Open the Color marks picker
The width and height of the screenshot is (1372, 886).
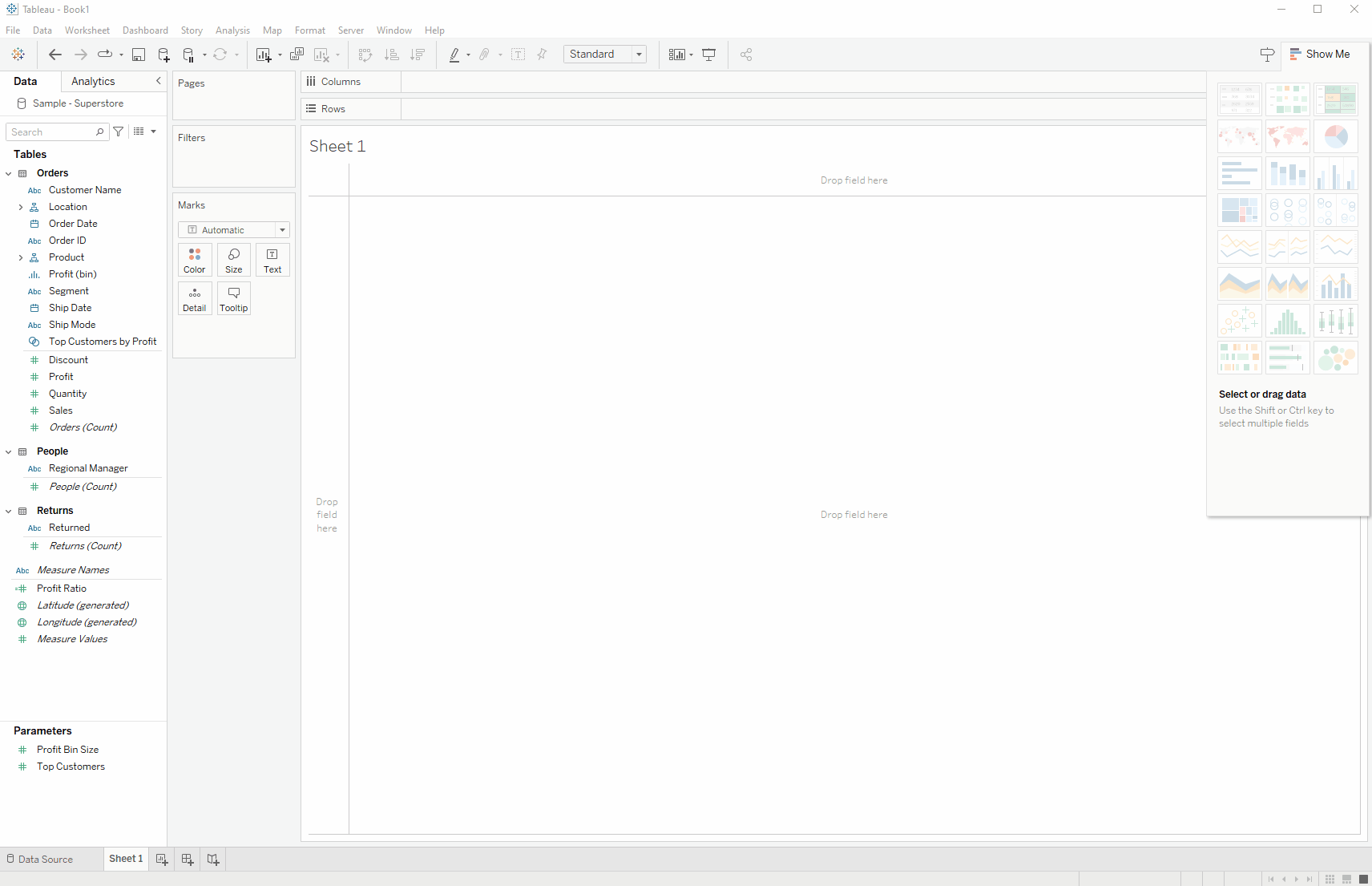(x=195, y=260)
